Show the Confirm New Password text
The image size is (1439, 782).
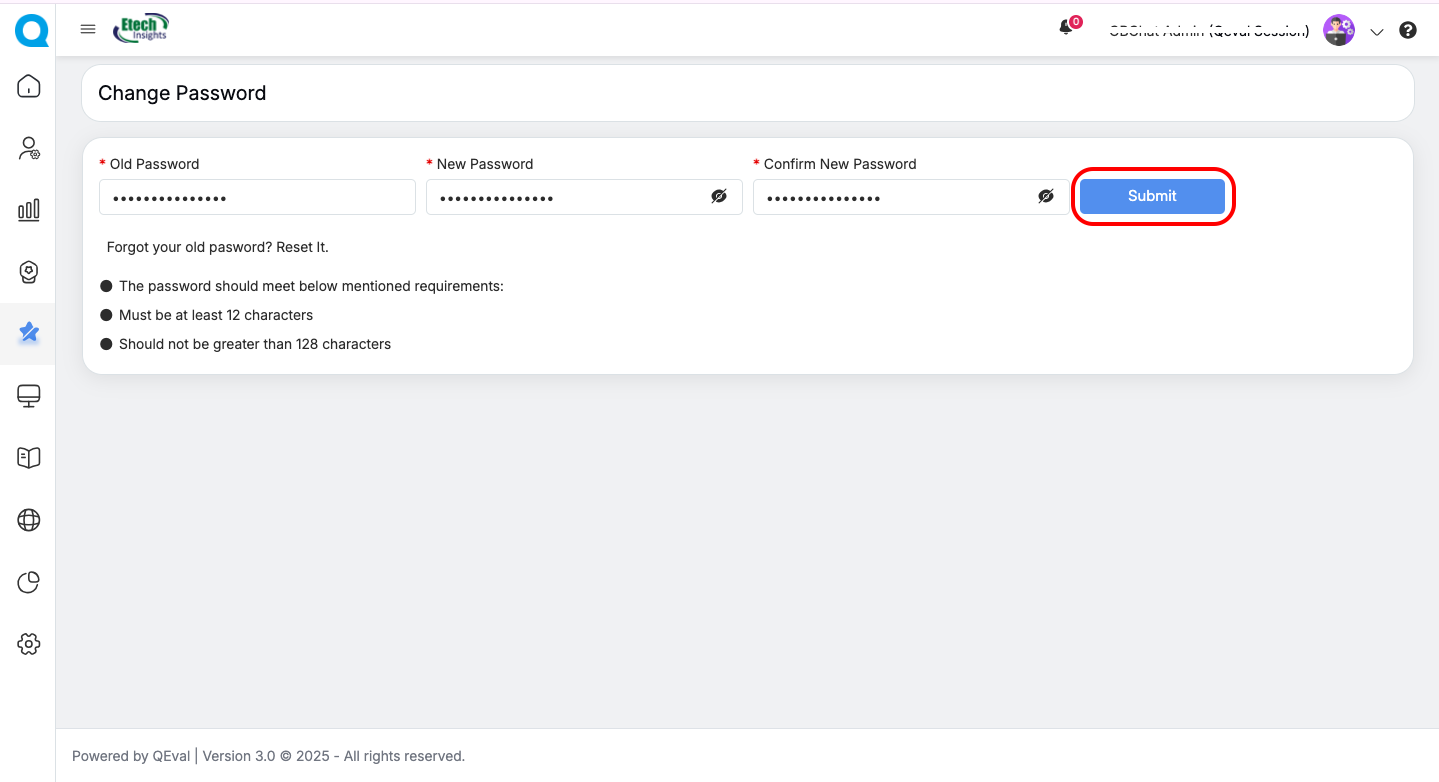[x=1046, y=197]
